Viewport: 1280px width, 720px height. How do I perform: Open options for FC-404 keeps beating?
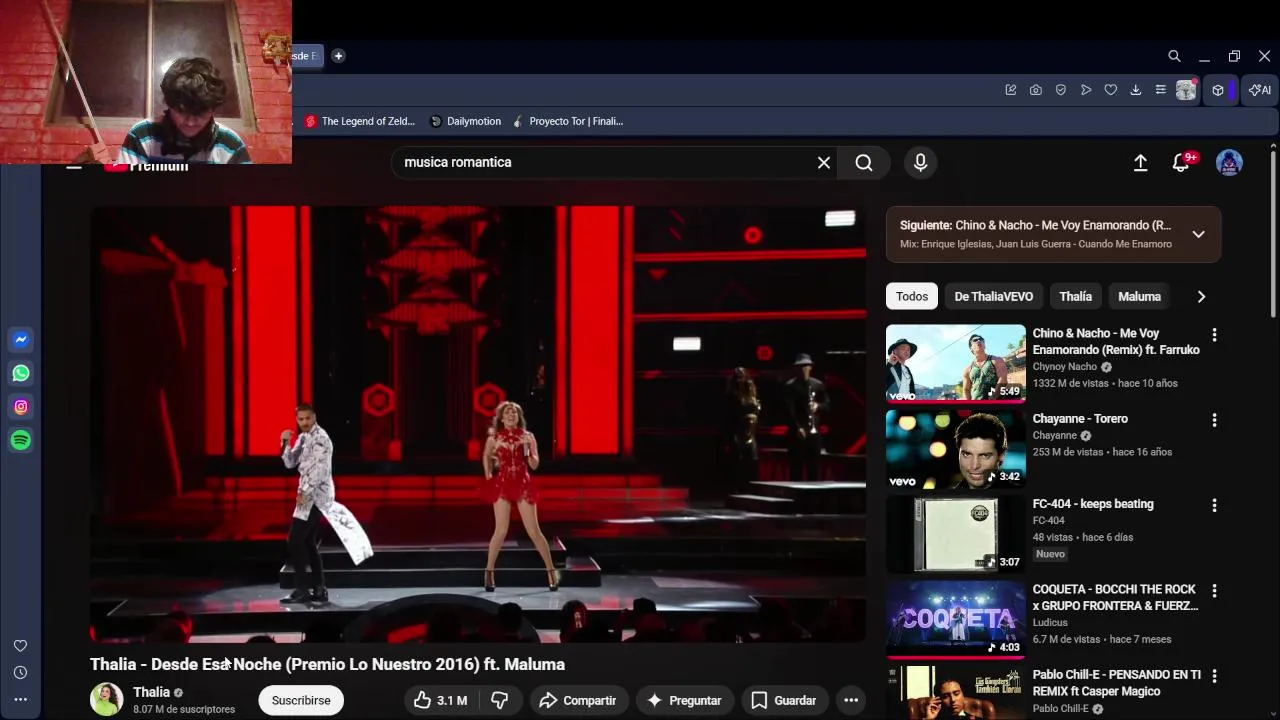click(x=1214, y=506)
